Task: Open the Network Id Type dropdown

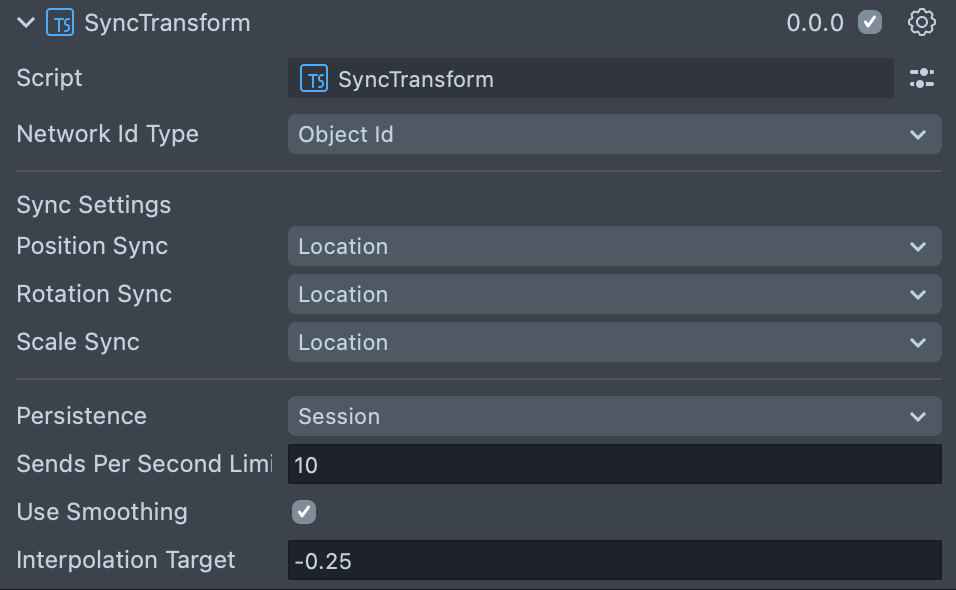Action: coord(614,134)
